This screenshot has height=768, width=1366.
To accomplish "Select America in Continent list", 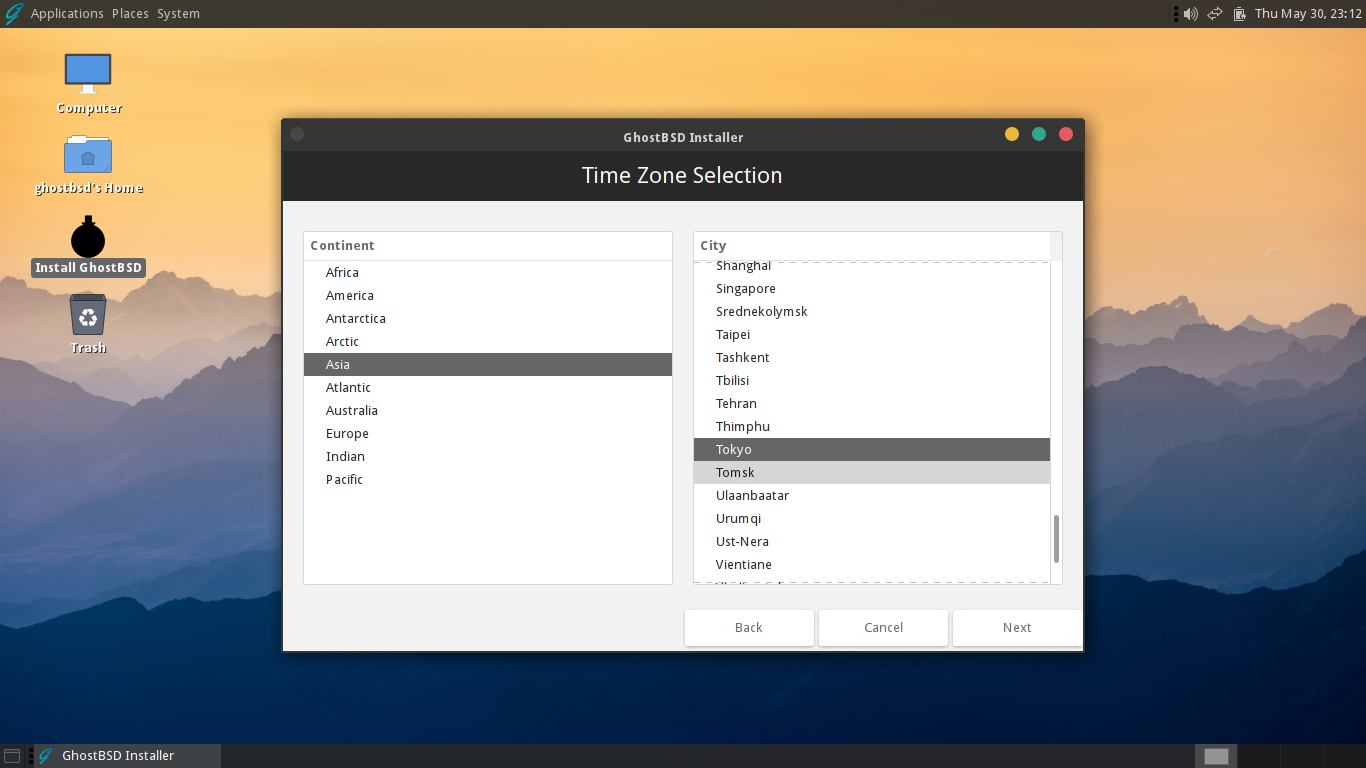I will pyautogui.click(x=488, y=296).
